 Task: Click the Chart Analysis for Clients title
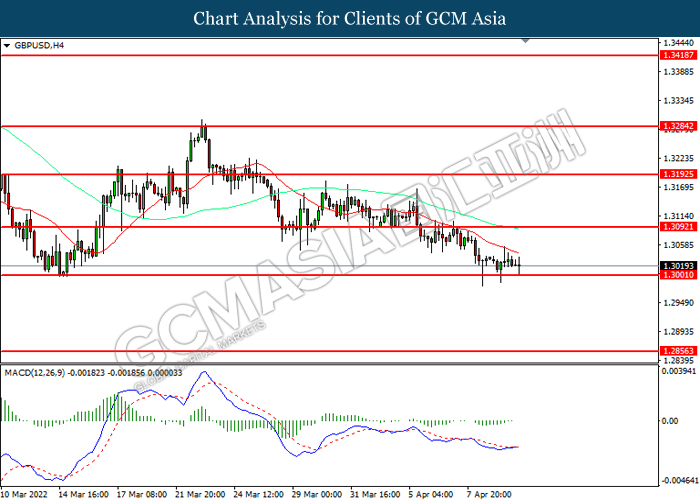pyautogui.click(x=350, y=19)
